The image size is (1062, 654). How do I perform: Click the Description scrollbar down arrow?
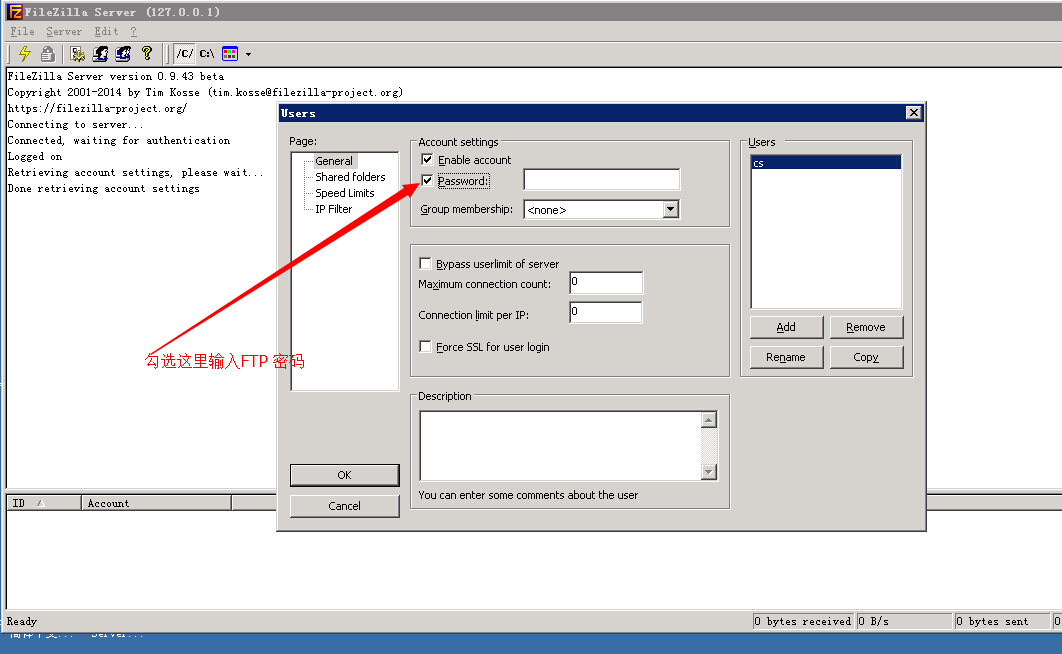708,472
